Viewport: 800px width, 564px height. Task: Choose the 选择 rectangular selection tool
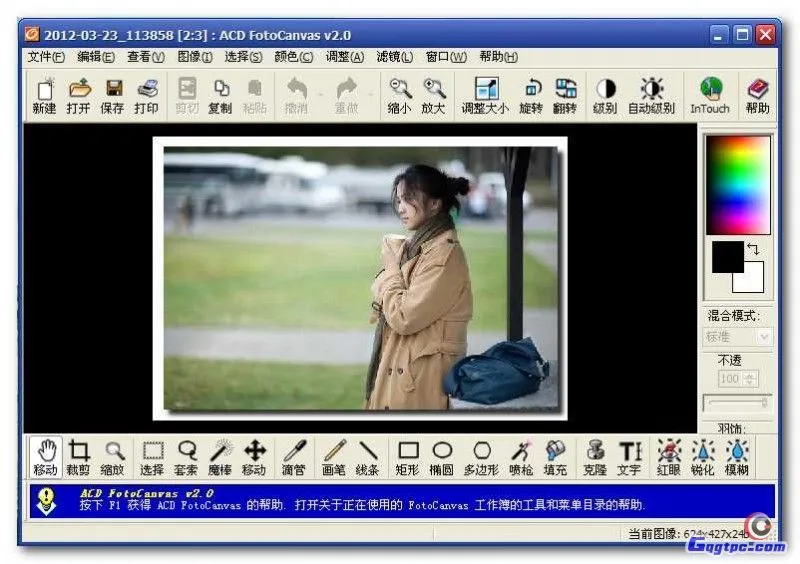(x=152, y=457)
